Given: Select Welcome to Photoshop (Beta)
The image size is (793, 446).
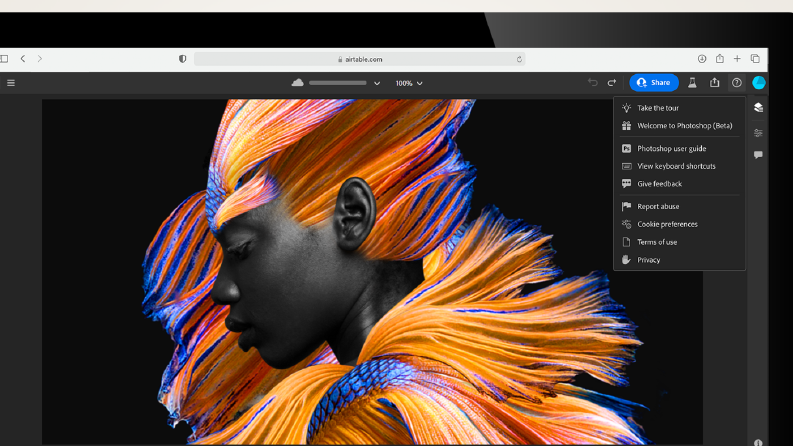Looking at the screenshot, I should 679,125.
